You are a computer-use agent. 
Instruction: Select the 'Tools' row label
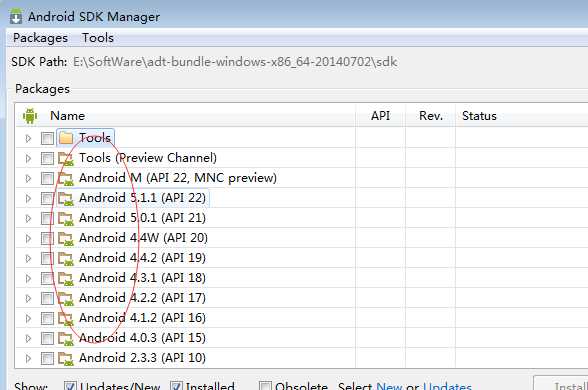95,138
